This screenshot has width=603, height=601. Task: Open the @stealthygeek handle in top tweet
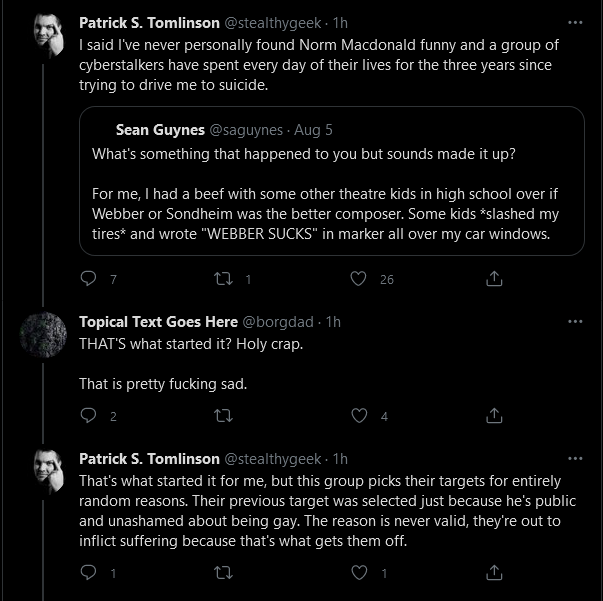(272, 23)
